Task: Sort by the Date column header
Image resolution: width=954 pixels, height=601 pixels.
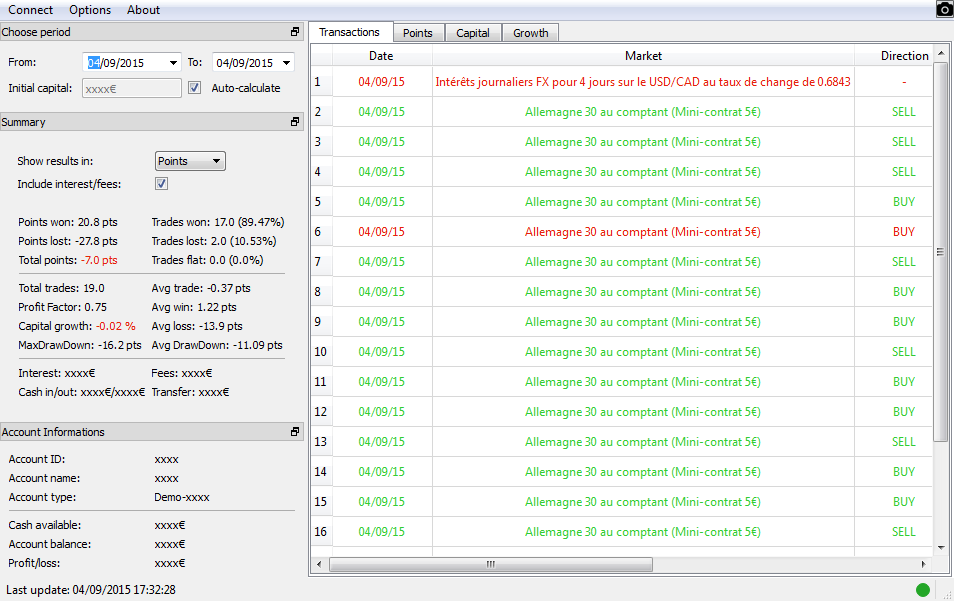Action: click(x=381, y=55)
